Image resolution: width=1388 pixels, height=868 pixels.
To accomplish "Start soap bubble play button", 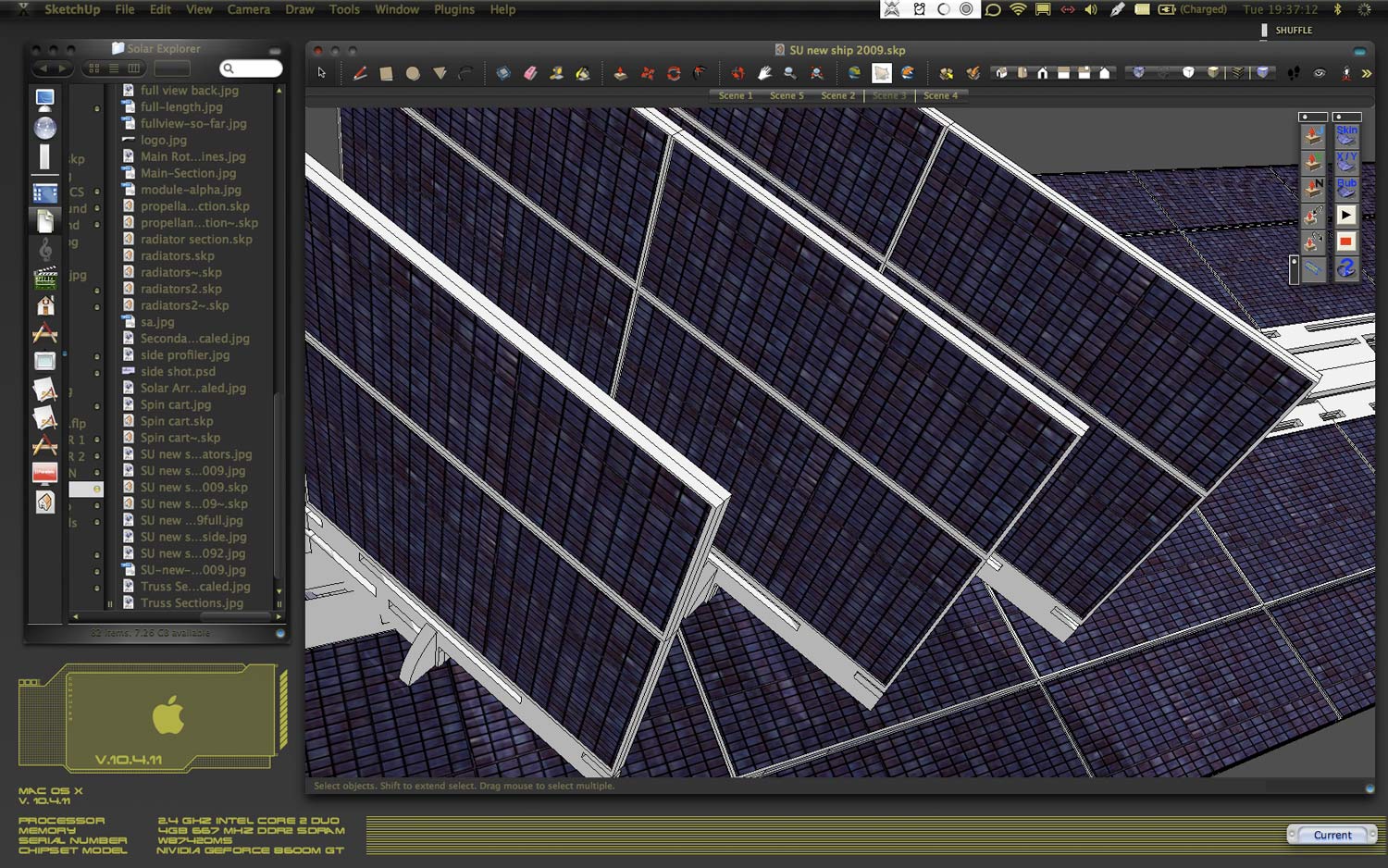I will coord(1346,215).
